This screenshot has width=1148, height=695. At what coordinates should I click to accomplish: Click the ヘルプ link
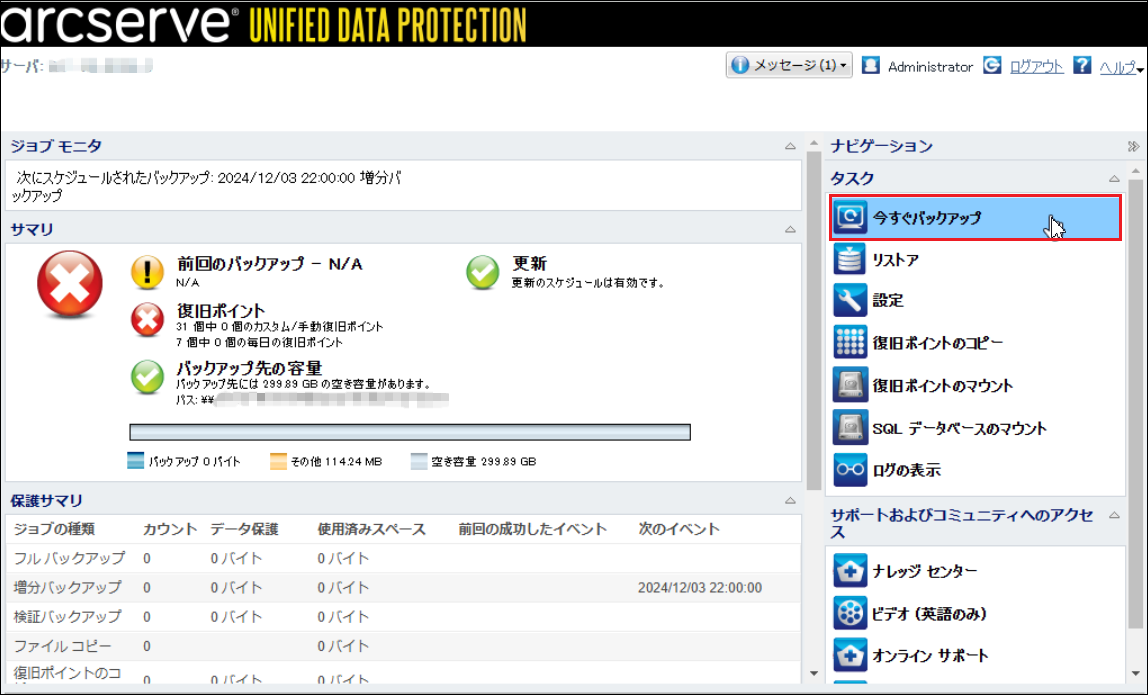click(x=1117, y=66)
